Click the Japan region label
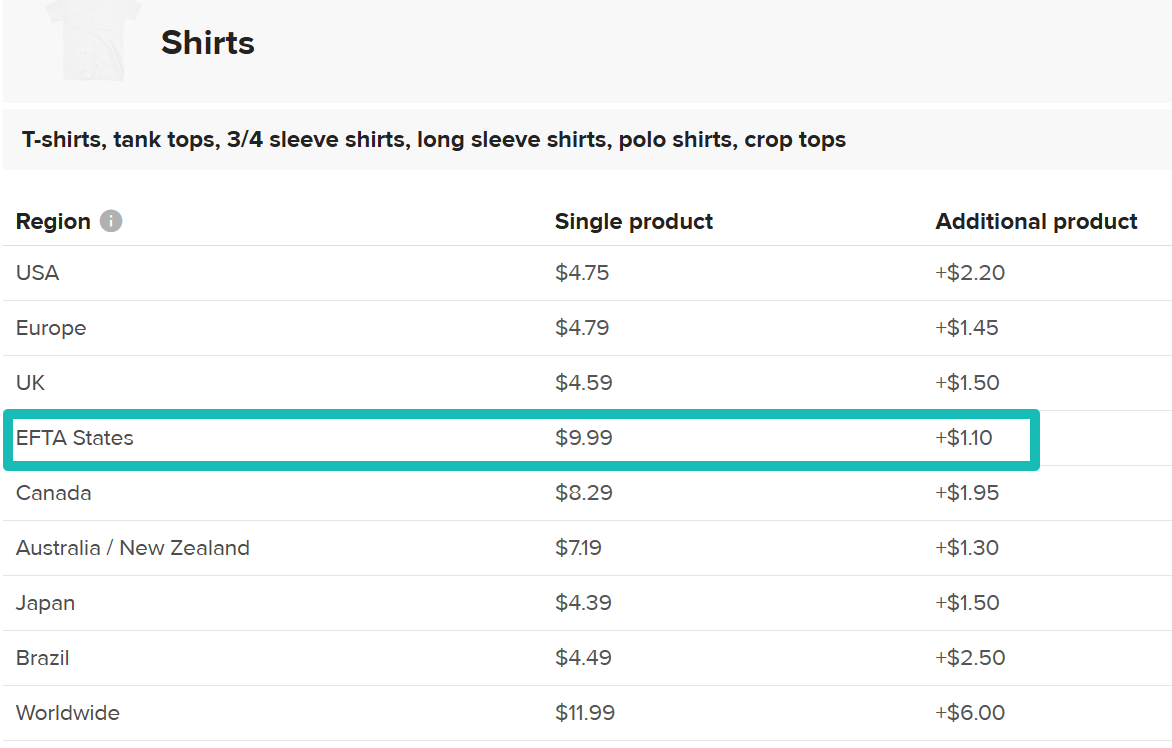The height and width of the screenshot is (748, 1172). [x=45, y=603]
